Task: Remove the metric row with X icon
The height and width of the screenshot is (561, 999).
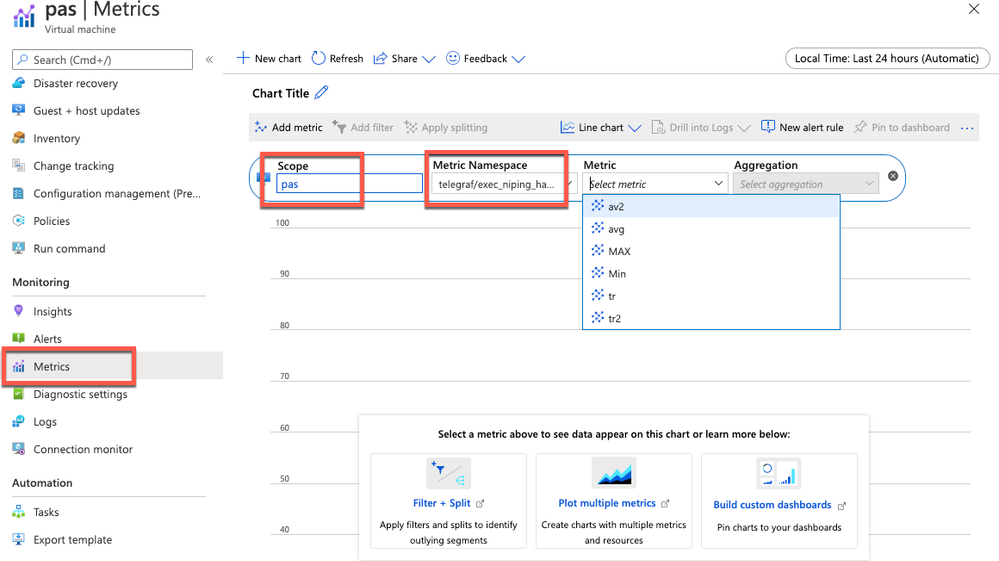Action: tap(893, 176)
